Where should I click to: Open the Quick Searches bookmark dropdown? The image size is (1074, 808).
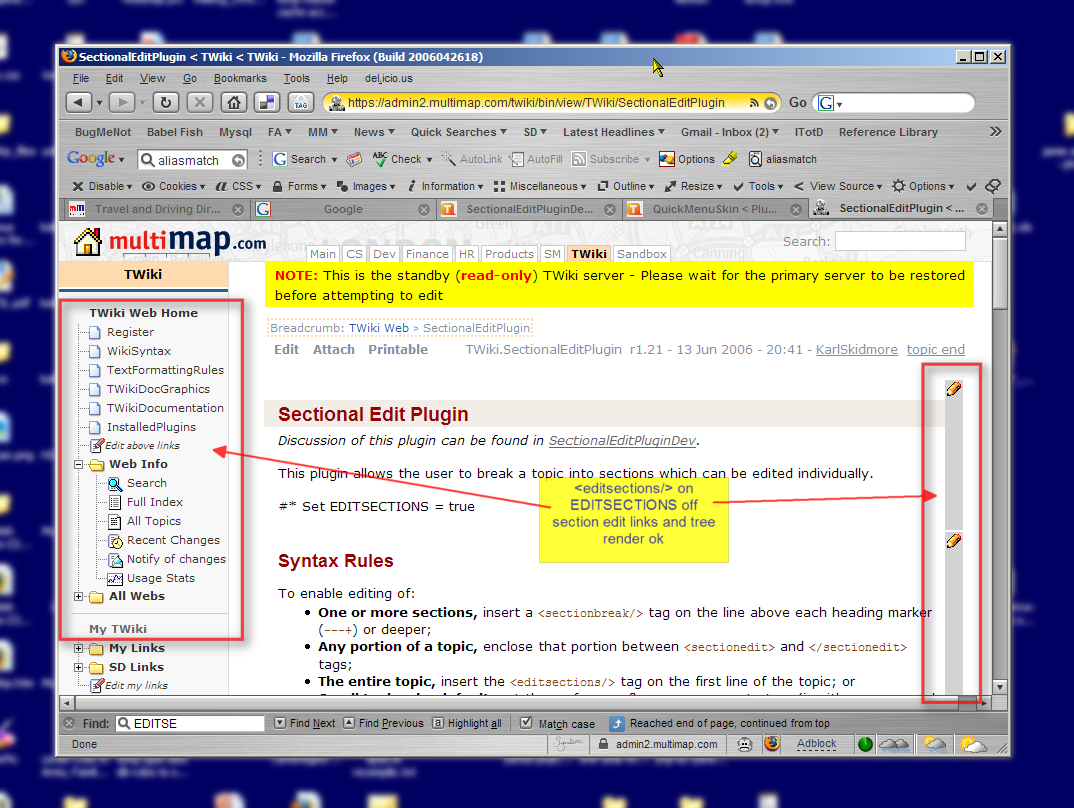pos(458,132)
